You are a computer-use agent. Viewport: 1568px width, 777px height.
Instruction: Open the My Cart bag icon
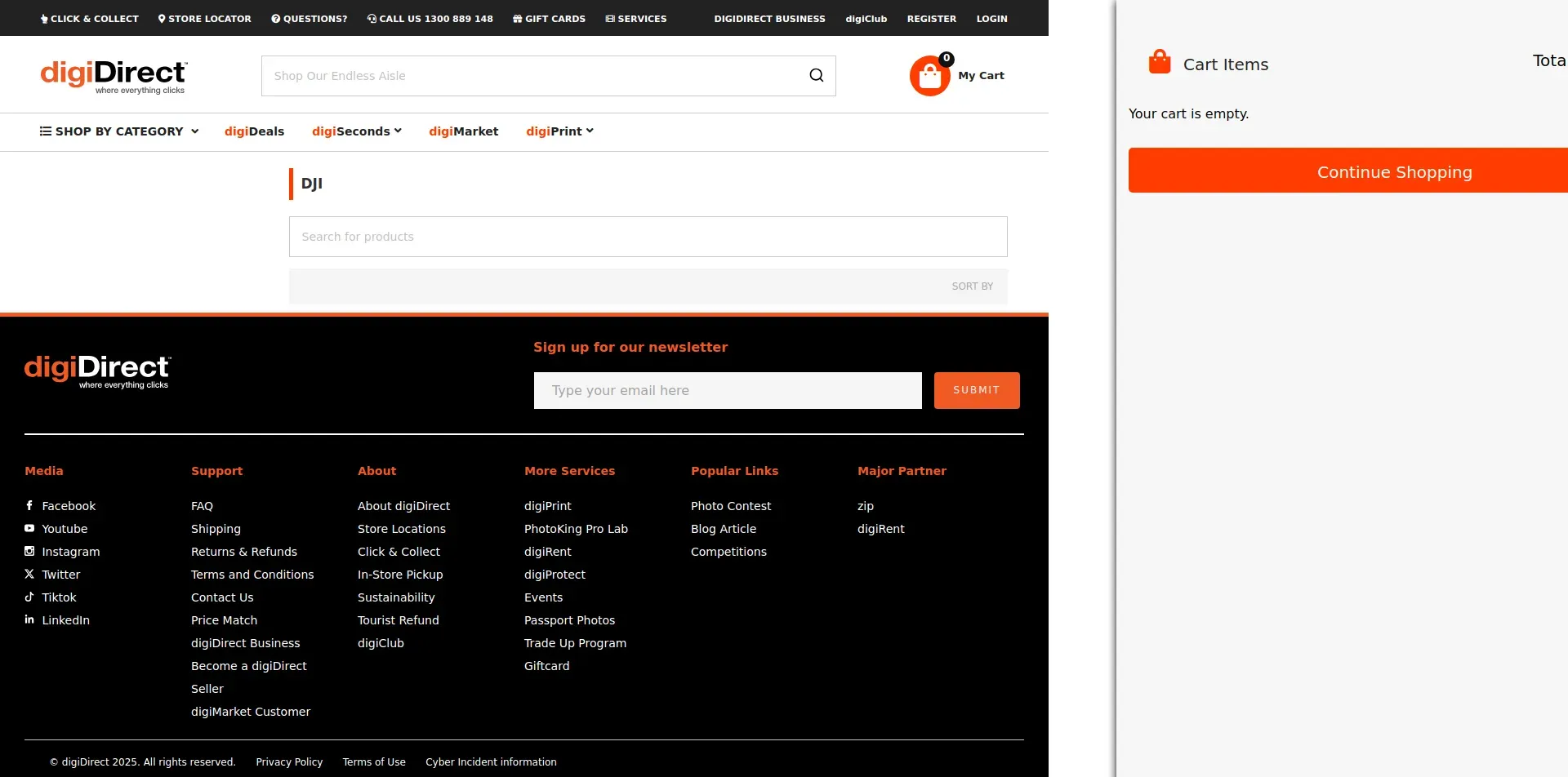click(930, 76)
